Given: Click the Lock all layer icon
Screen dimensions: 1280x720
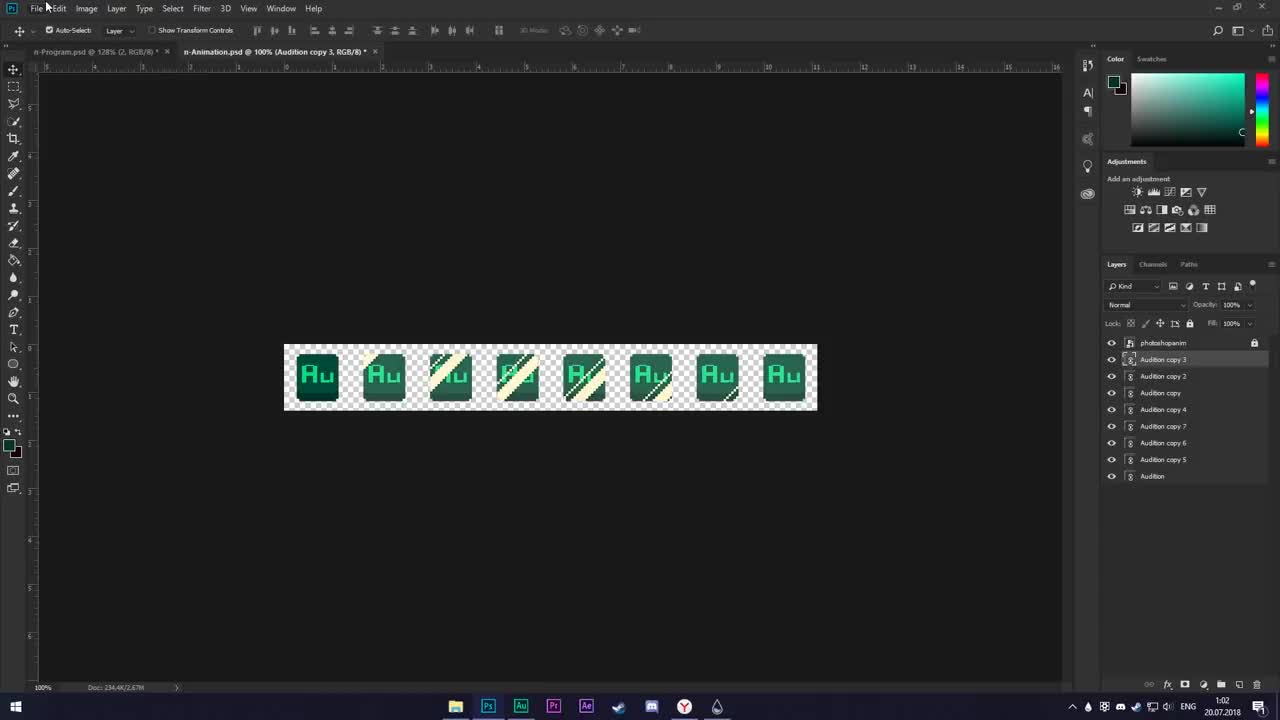Looking at the screenshot, I should (1189, 323).
